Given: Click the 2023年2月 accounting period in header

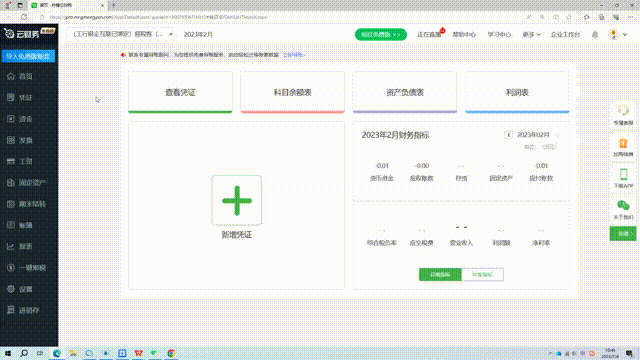Looking at the screenshot, I should (x=198, y=35).
